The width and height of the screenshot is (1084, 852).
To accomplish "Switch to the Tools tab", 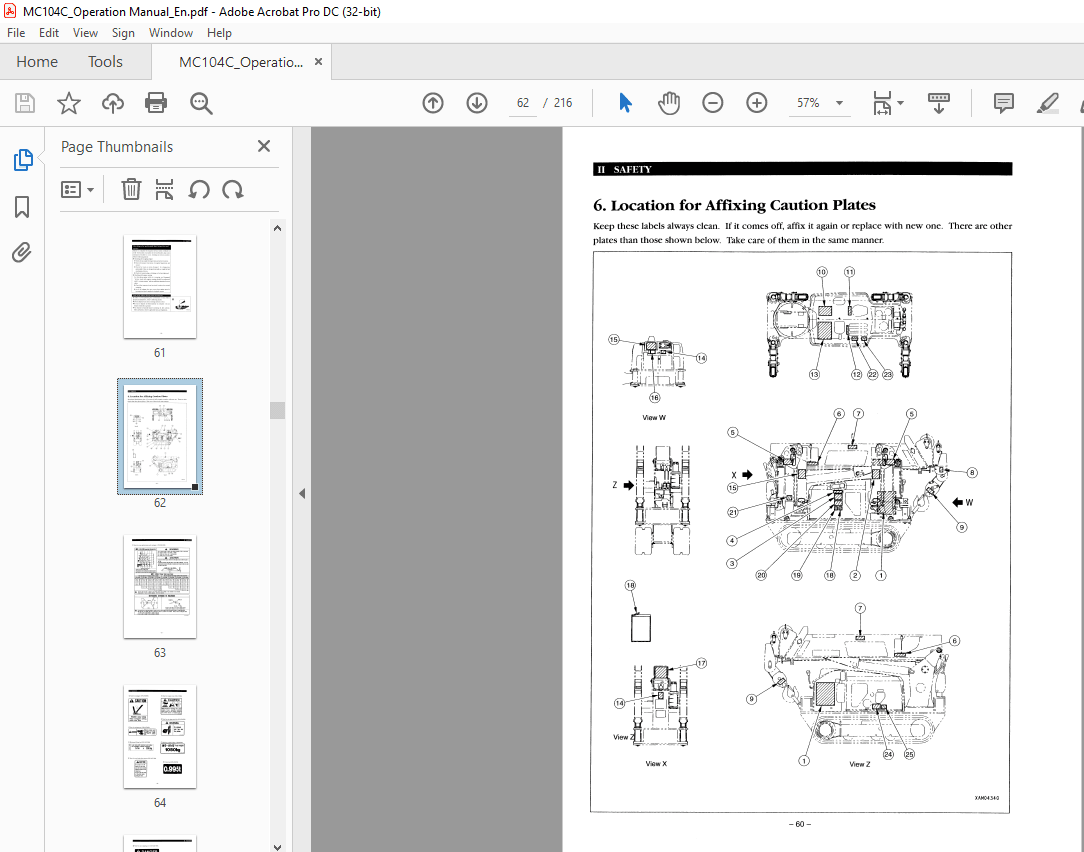I will point(105,61).
